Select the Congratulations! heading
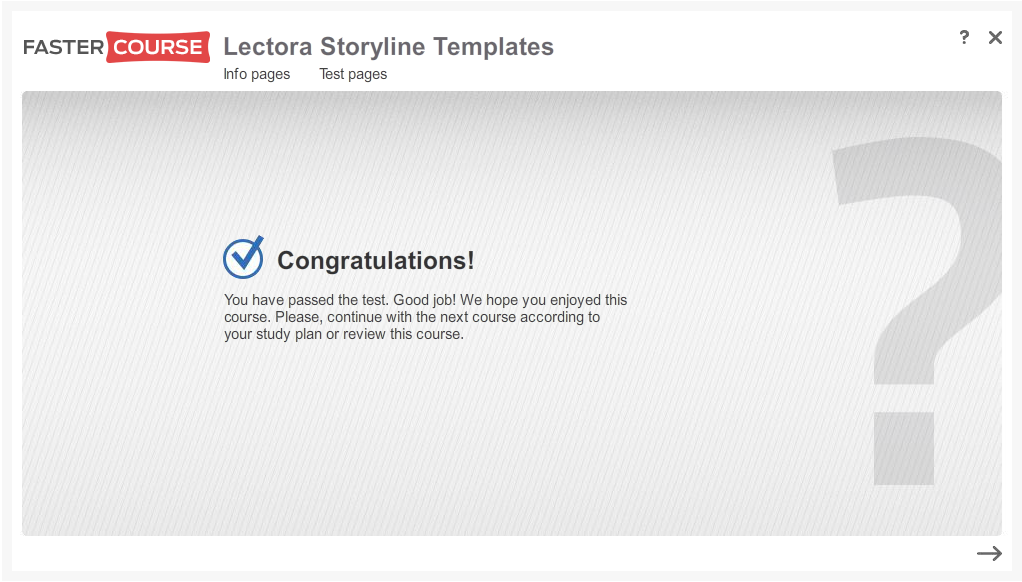This screenshot has width=1022, height=582. click(375, 261)
